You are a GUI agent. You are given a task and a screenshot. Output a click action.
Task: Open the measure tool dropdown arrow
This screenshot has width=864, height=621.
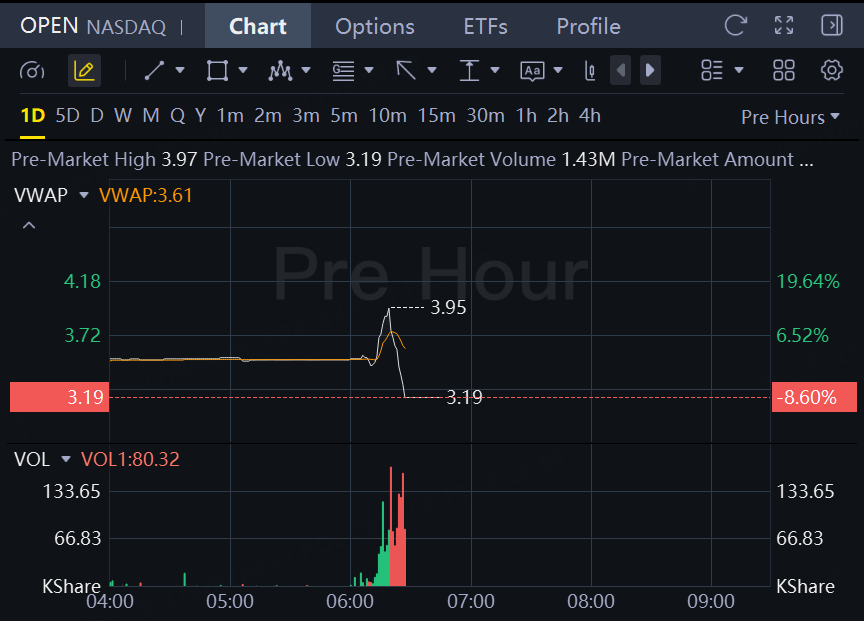click(x=495, y=71)
